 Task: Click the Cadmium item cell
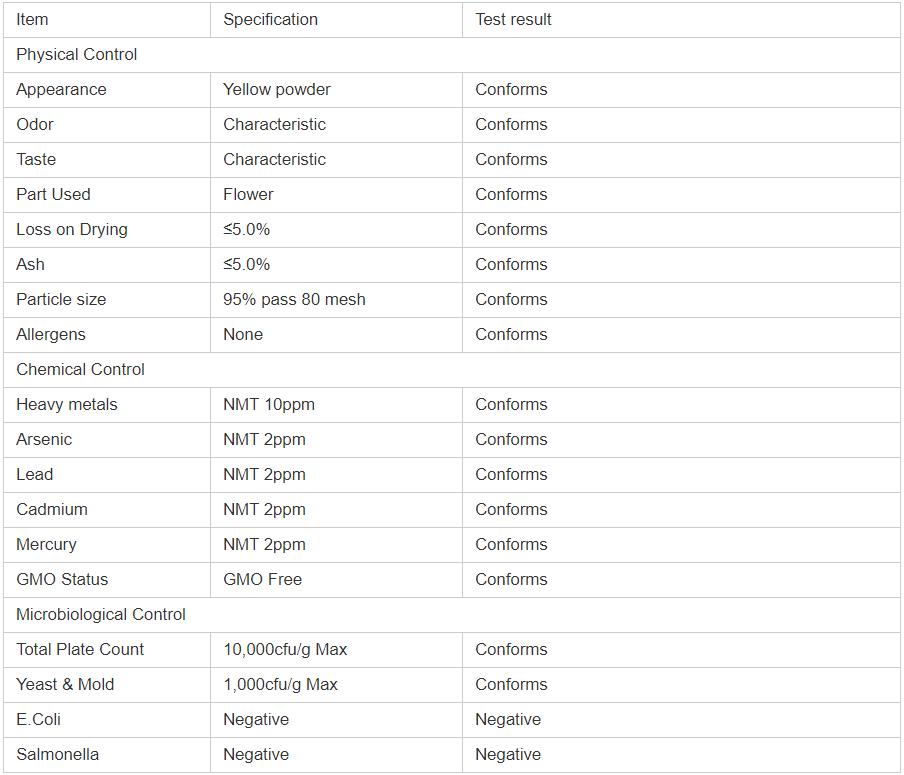click(x=52, y=510)
